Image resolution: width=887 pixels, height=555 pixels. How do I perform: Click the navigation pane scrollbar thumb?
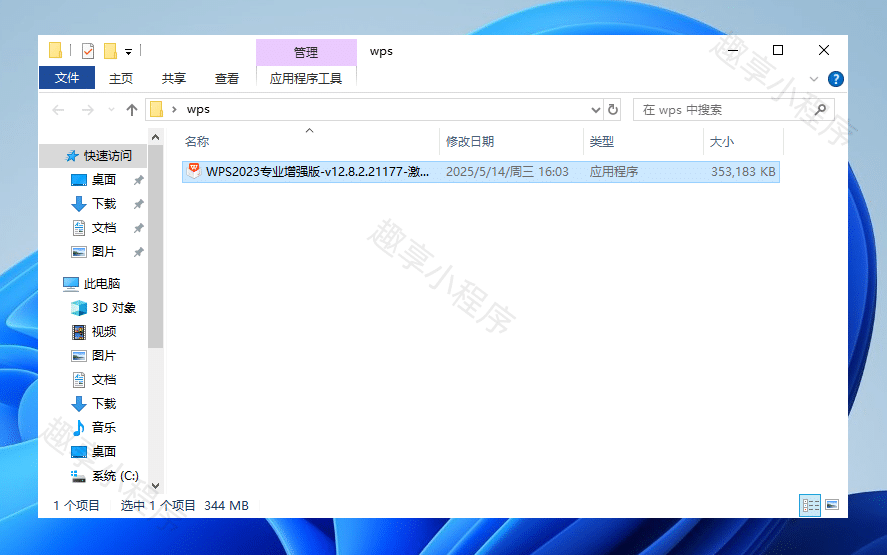(x=156, y=246)
